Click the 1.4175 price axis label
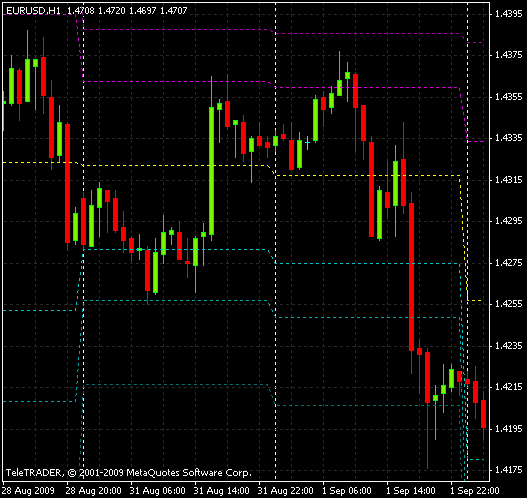This screenshot has height=498, width=527. click(x=509, y=470)
